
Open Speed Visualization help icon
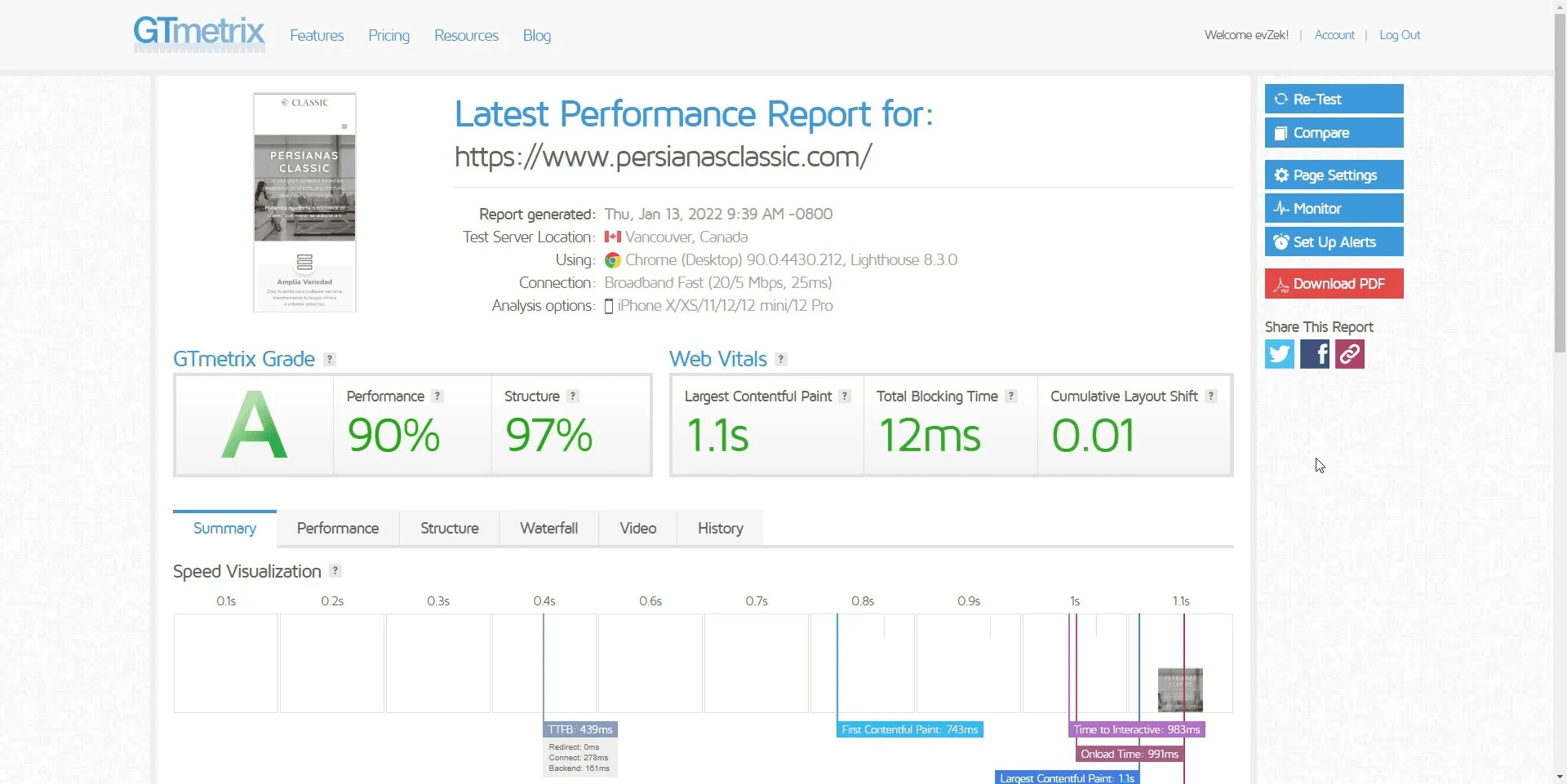[x=335, y=571]
